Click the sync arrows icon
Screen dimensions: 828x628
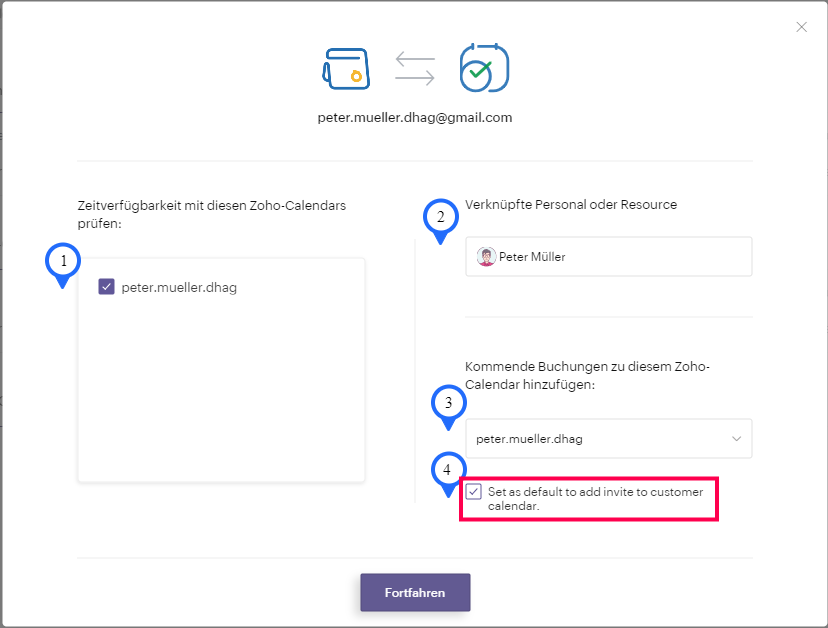pos(415,68)
